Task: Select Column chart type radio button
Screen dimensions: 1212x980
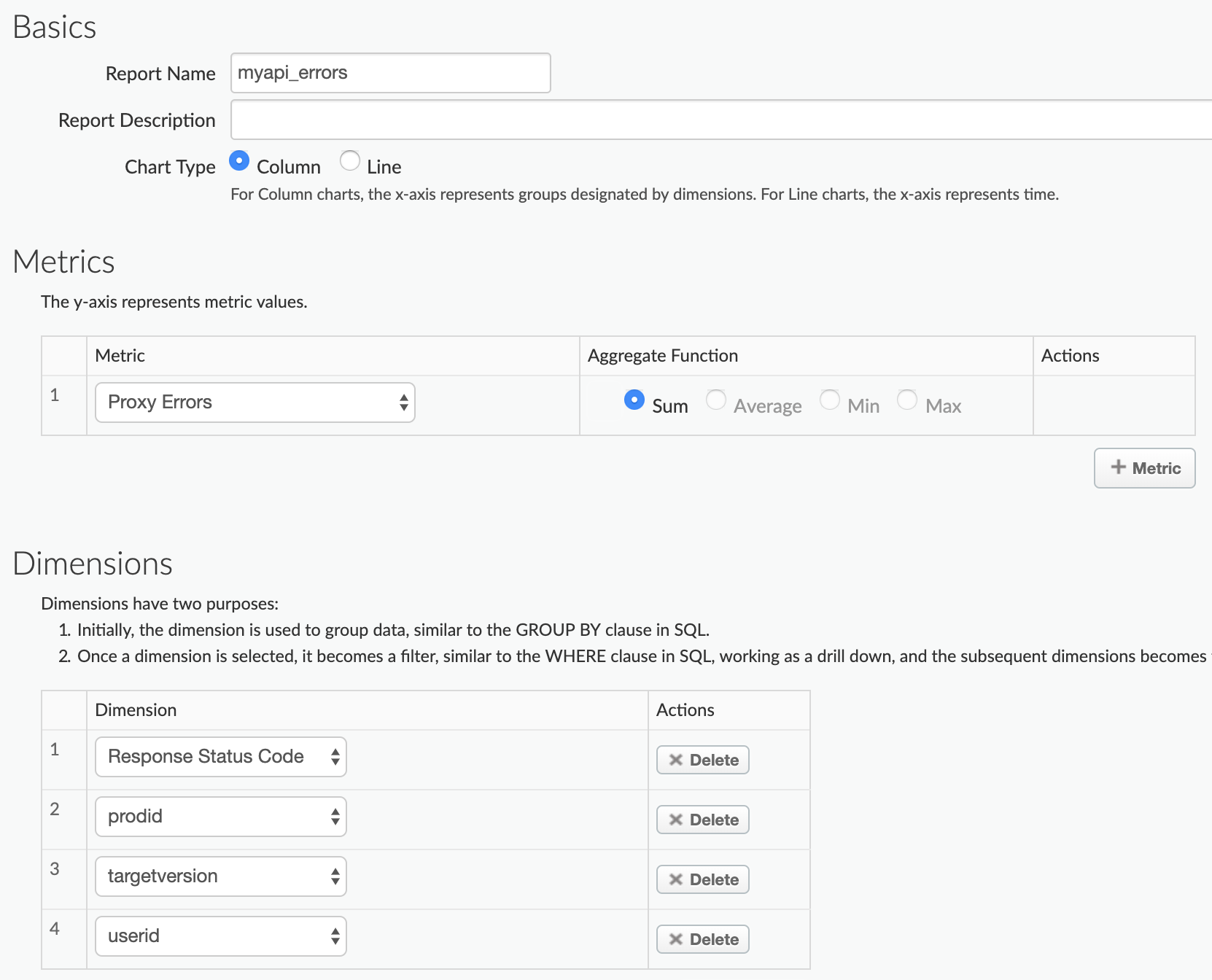Action: 239,161
